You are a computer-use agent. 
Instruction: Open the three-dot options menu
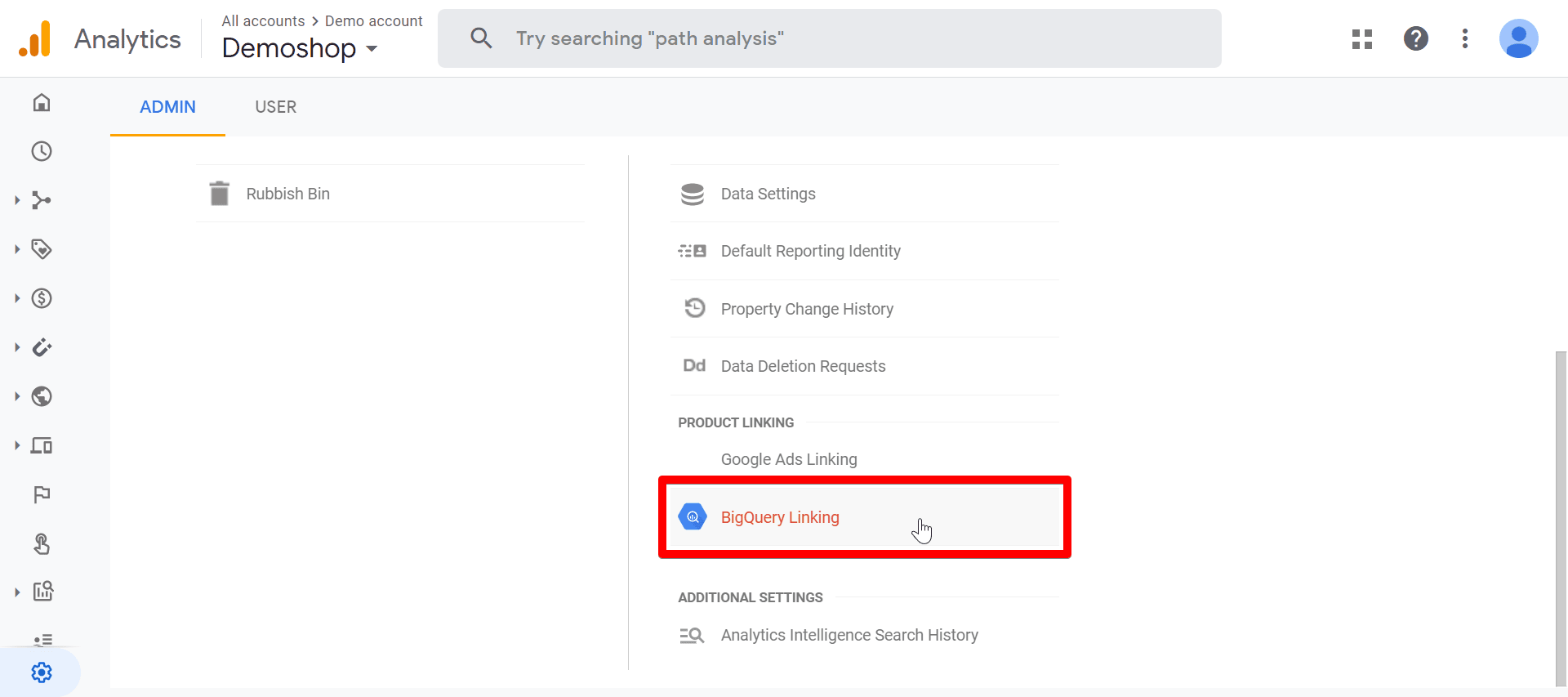point(1464,38)
